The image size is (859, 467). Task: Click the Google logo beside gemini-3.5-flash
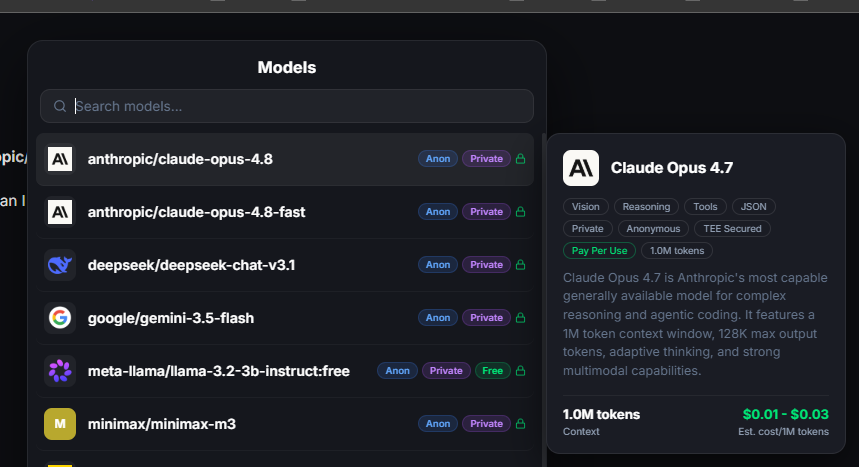click(x=60, y=318)
